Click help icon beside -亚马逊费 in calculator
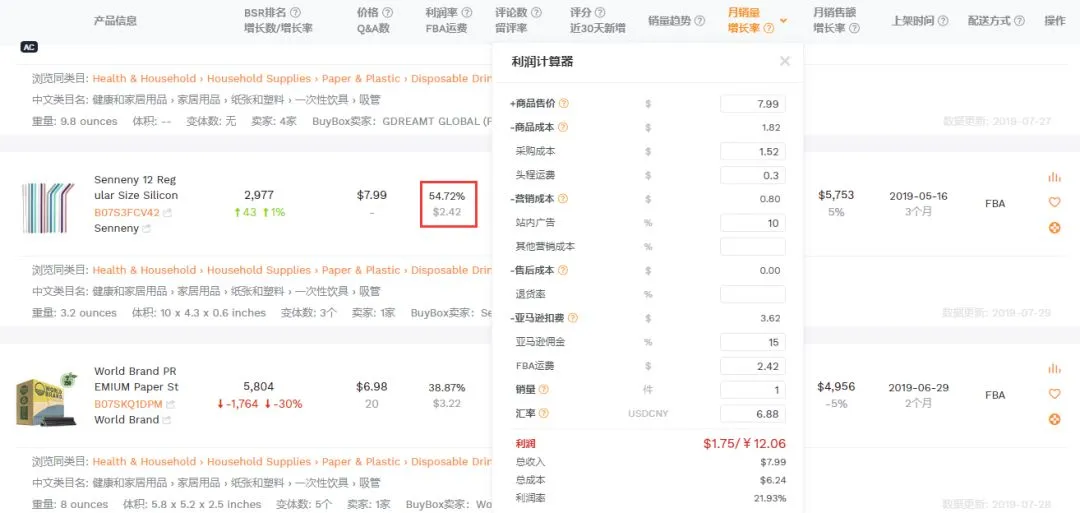This screenshot has width=1080, height=513. [572, 318]
